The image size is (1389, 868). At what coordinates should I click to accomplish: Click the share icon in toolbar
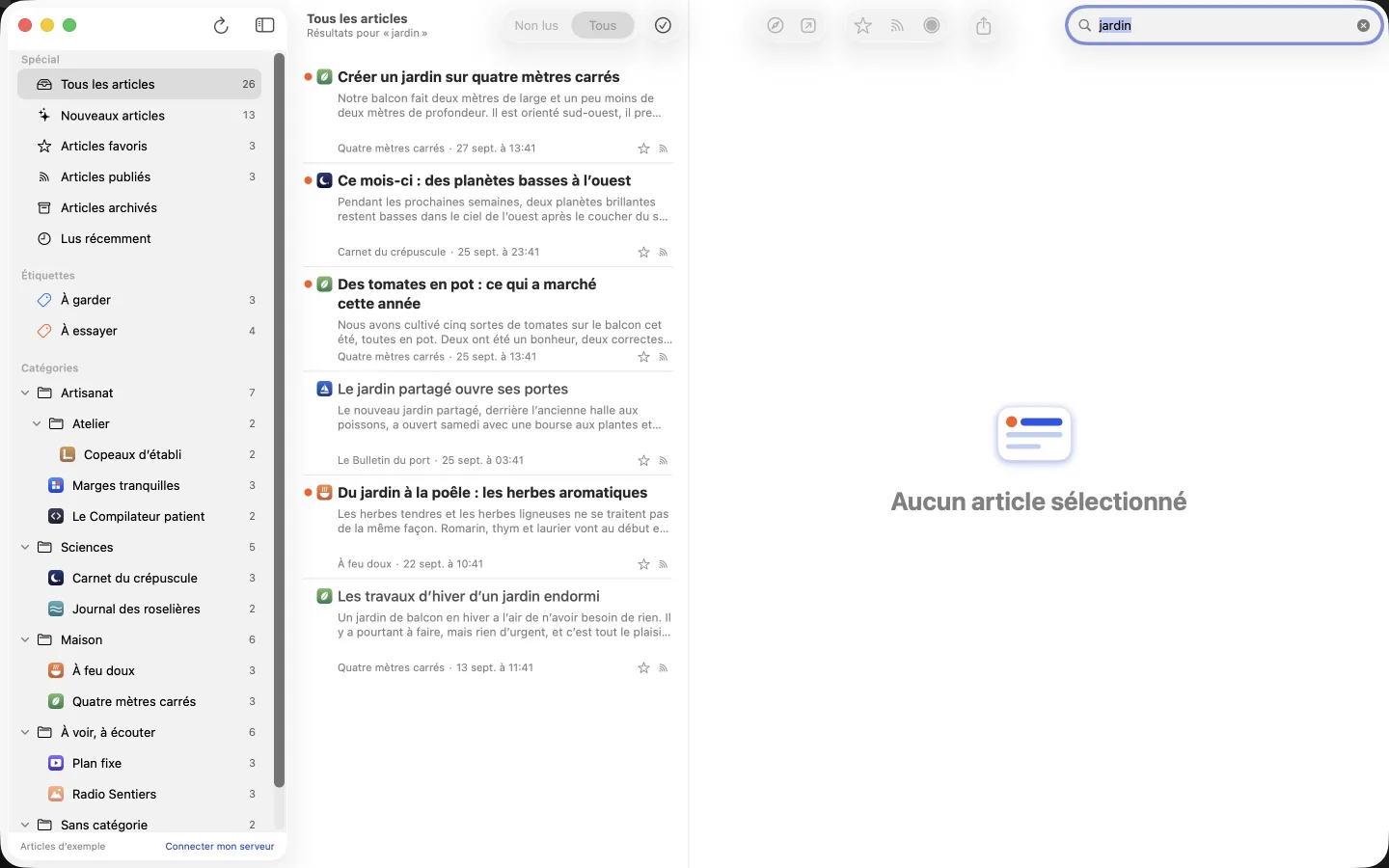(984, 26)
